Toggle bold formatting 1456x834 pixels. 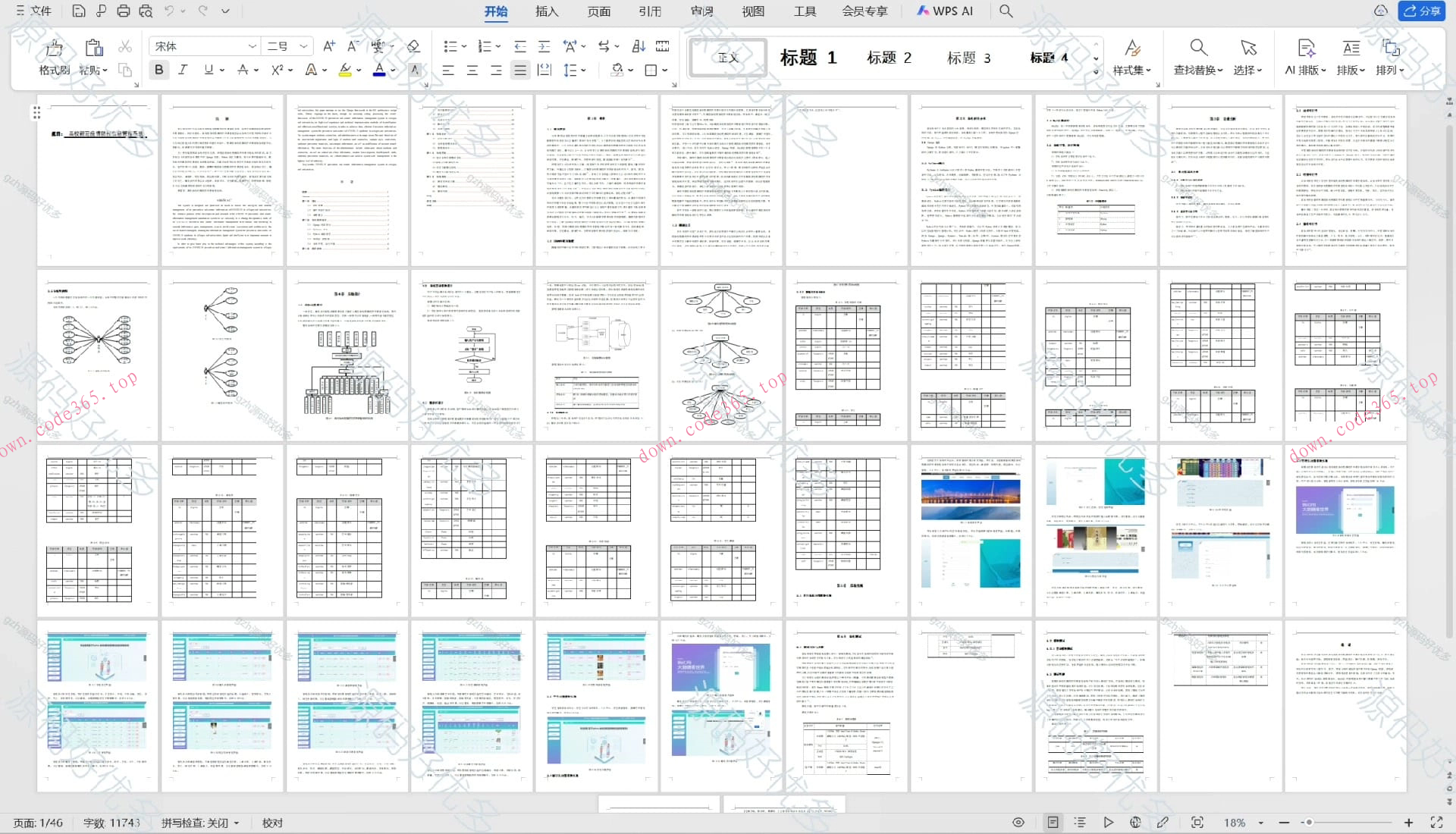pyautogui.click(x=158, y=70)
